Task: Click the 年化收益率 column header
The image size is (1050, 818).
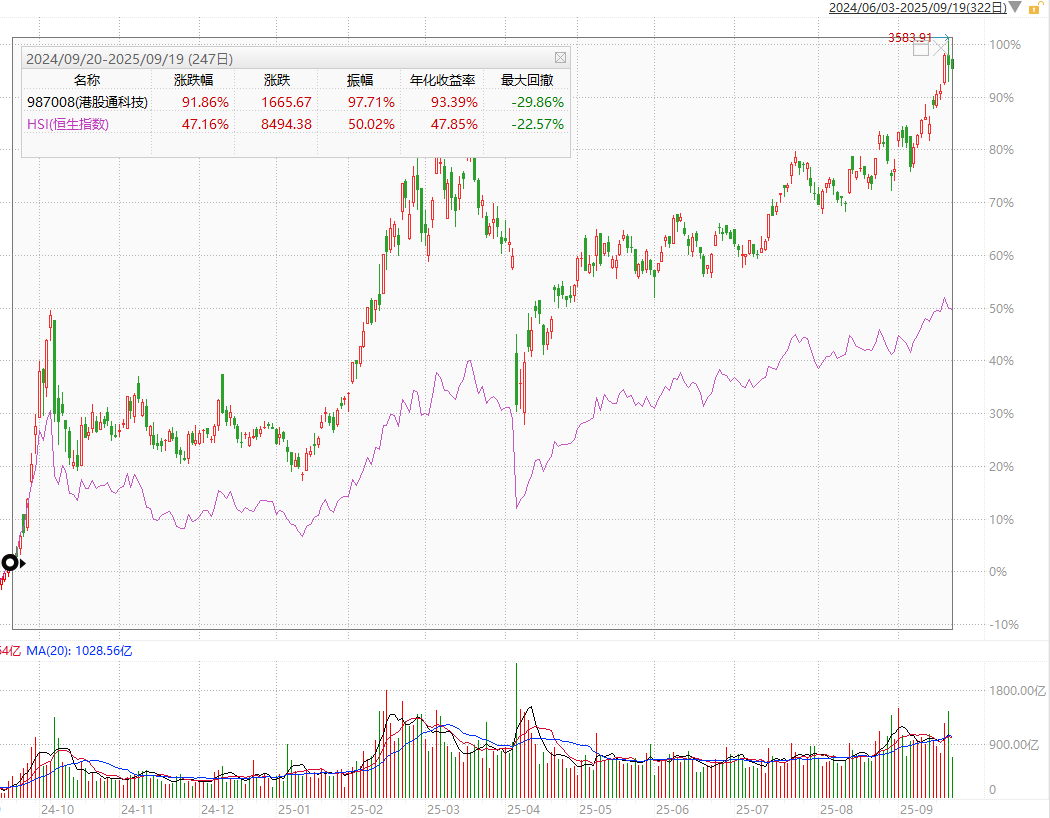Action: click(x=442, y=80)
